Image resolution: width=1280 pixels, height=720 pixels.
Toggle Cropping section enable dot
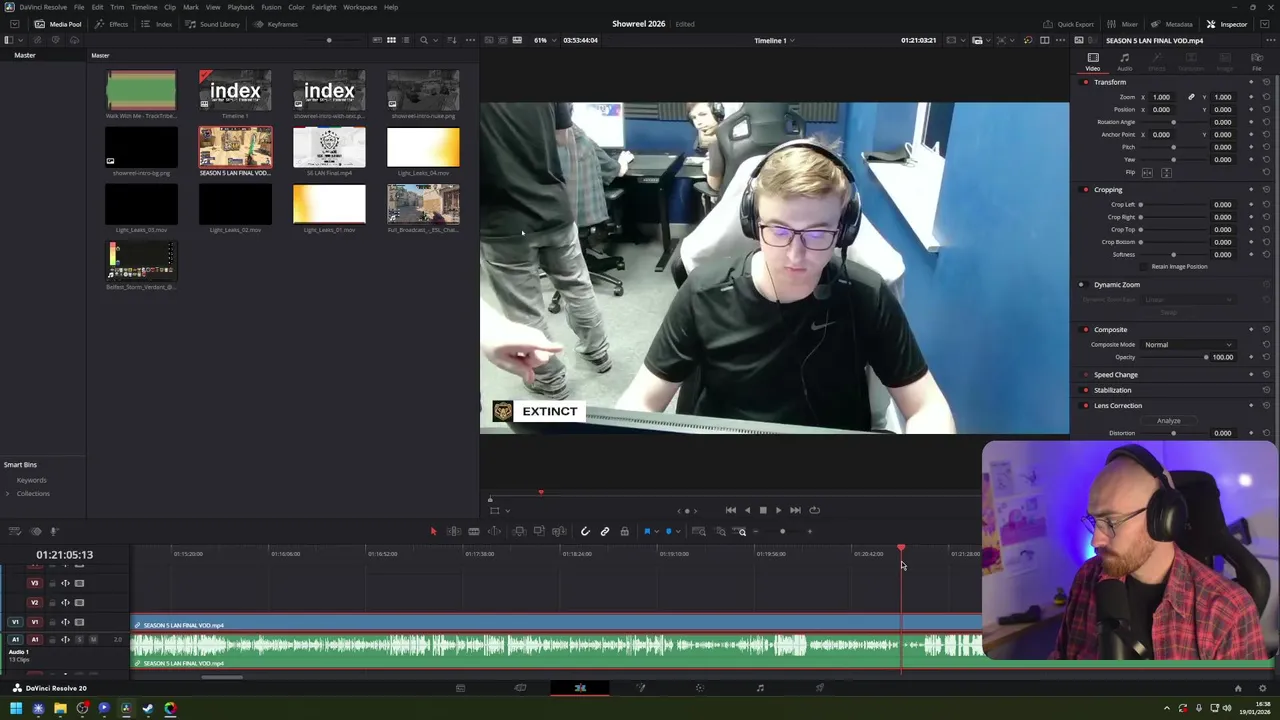point(1086,189)
